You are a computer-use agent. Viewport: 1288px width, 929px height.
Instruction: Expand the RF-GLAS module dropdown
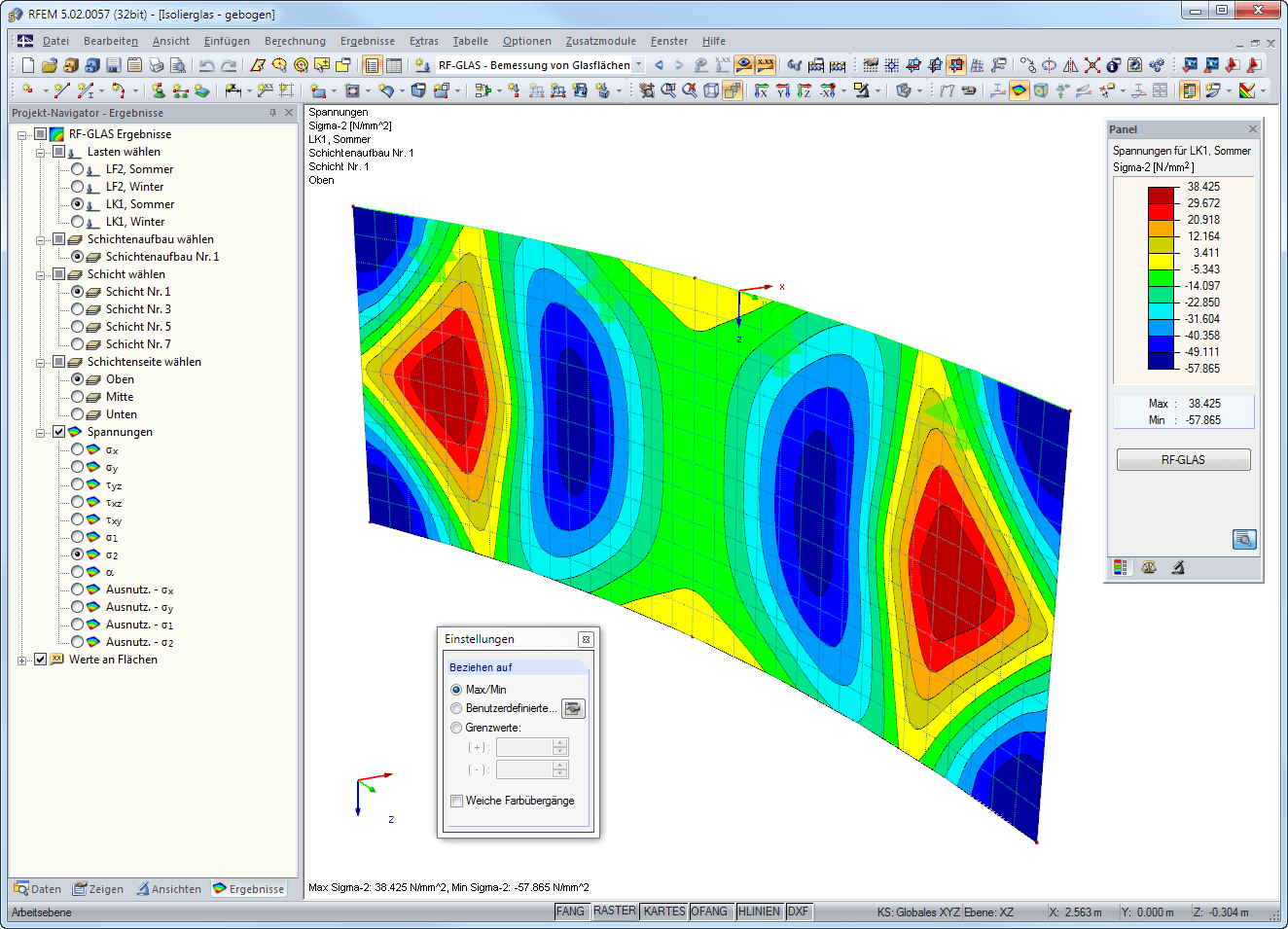point(641,64)
